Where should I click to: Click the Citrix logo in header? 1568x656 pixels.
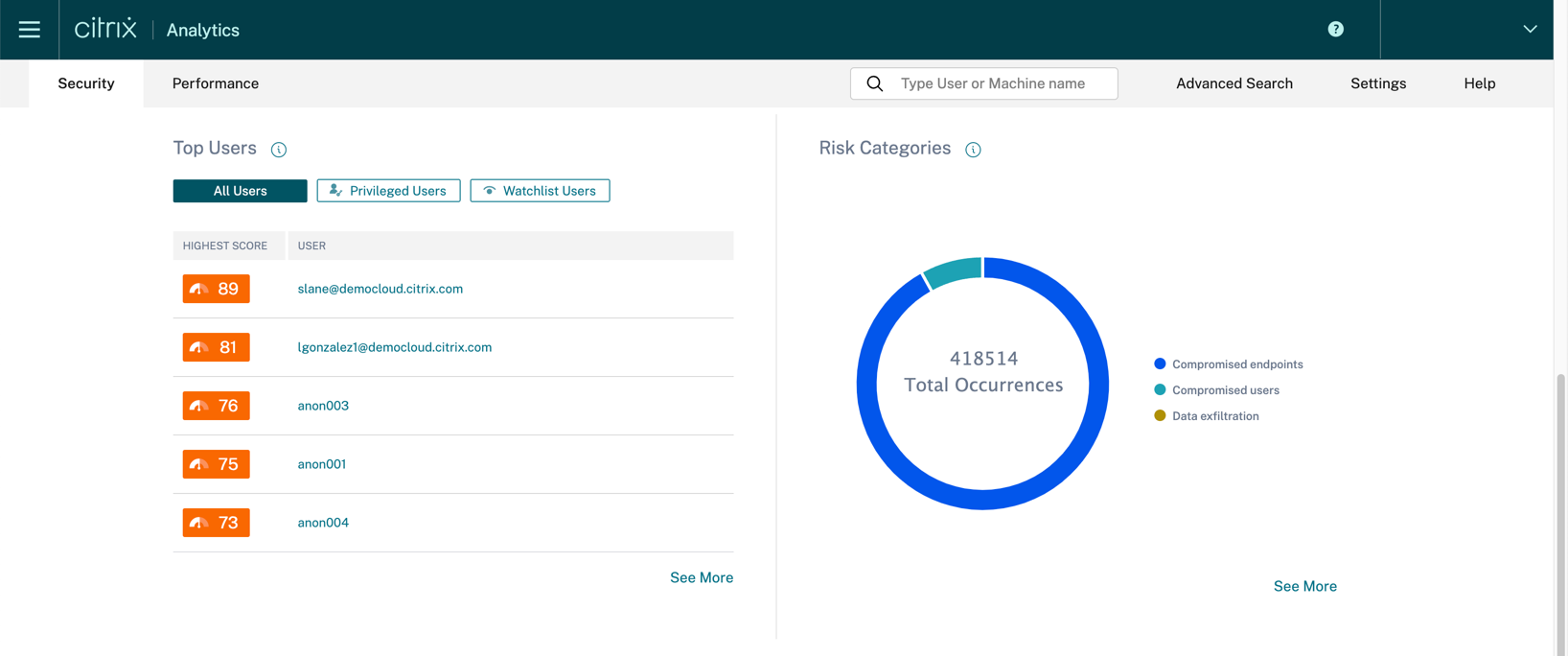tap(105, 29)
